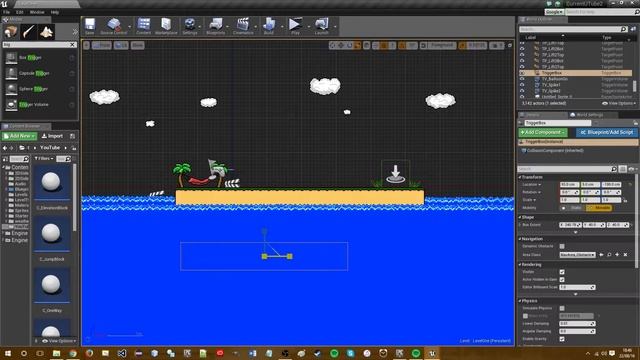Select Capsule Trigger in the Modes list
Viewport: 640px width, 360px height.
[x=40, y=73]
